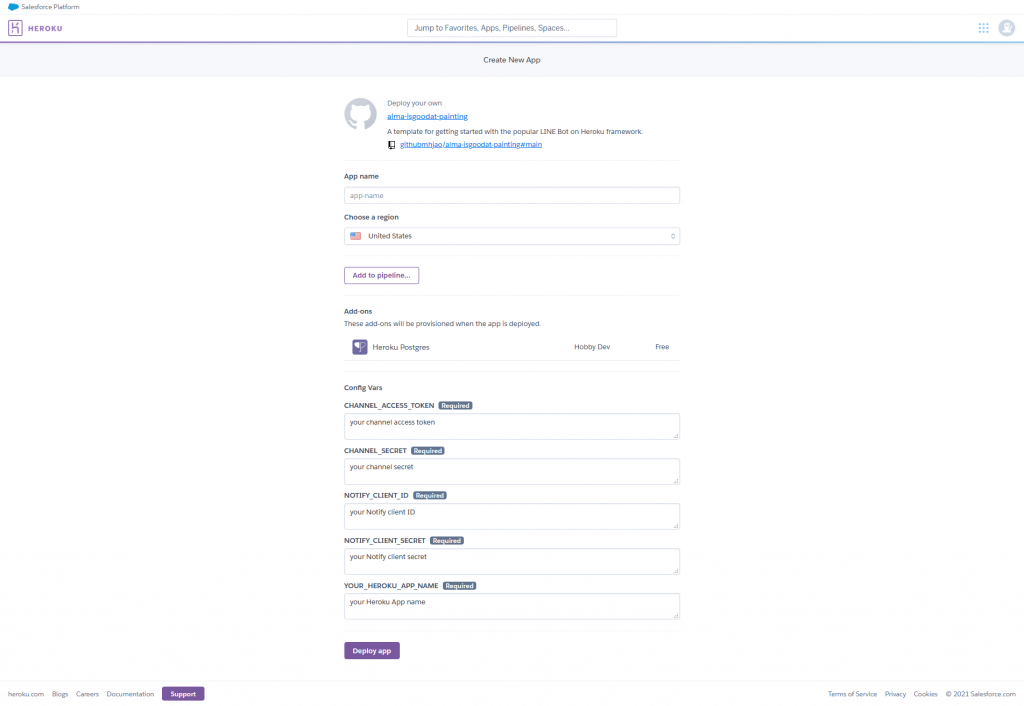
Task: Focus the Jump to Favorites search box
Action: 511,28
